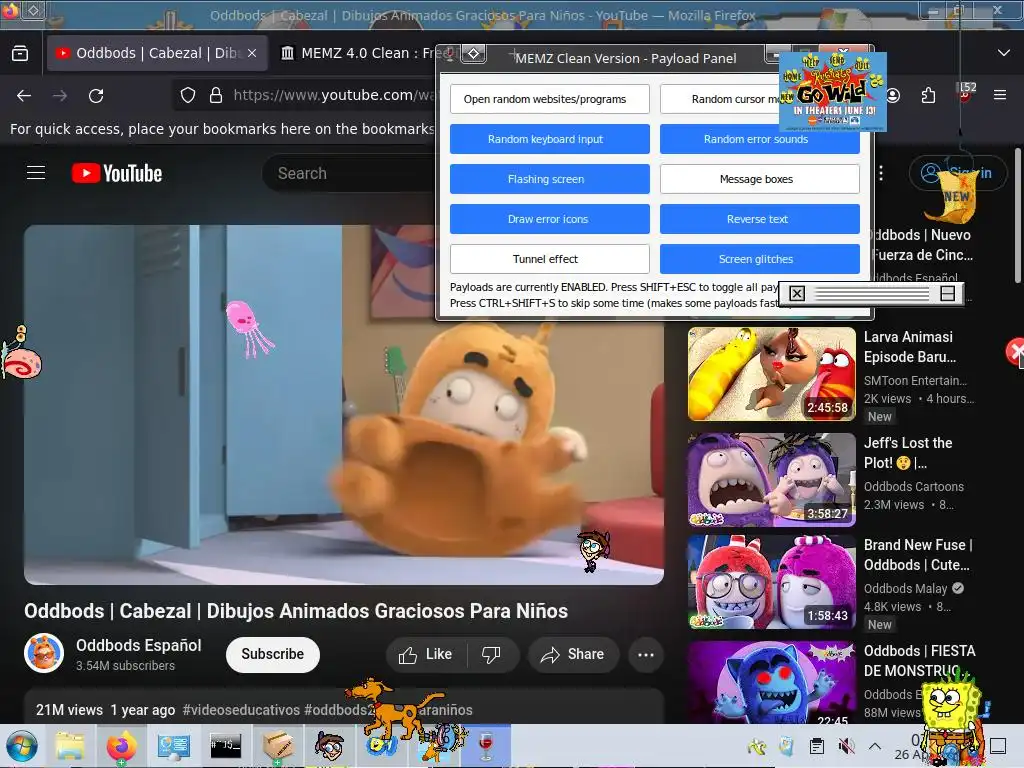
Task: Enable the Tunnel effect payload
Action: [x=550, y=259]
